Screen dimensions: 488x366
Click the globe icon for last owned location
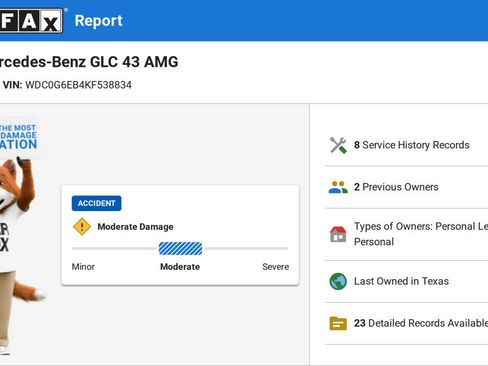click(338, 281)
